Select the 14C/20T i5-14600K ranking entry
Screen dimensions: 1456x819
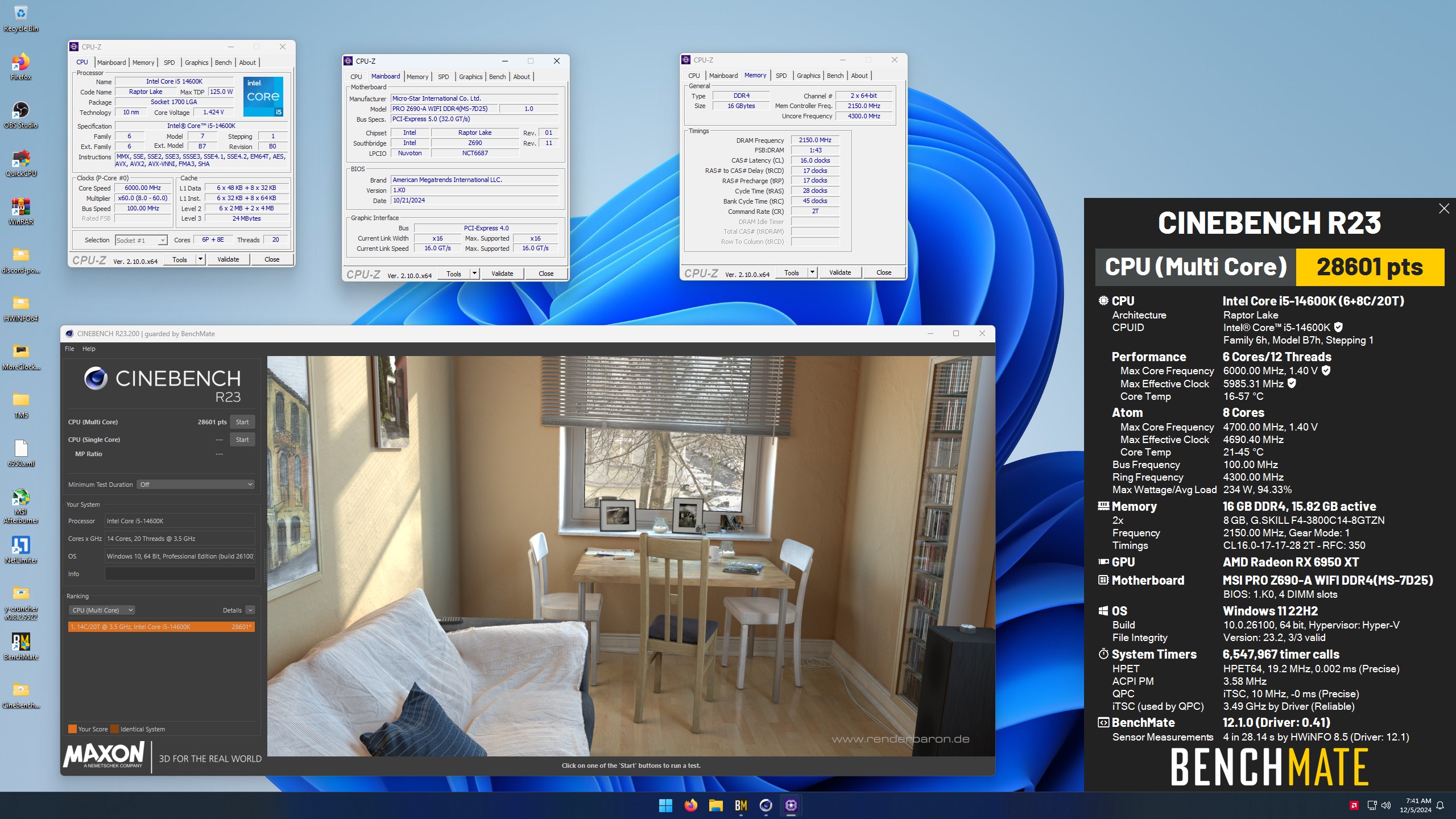tap(161, 627)
